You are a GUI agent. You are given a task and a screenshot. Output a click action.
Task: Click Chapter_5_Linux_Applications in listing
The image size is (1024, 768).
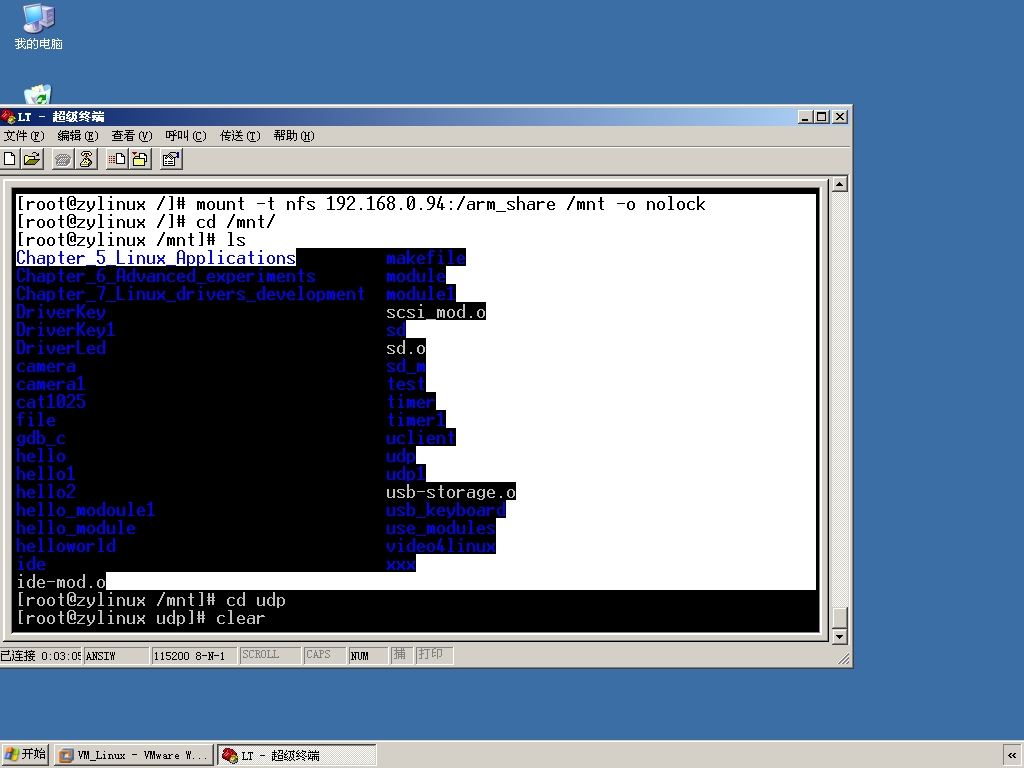click(x=156, y=258)
